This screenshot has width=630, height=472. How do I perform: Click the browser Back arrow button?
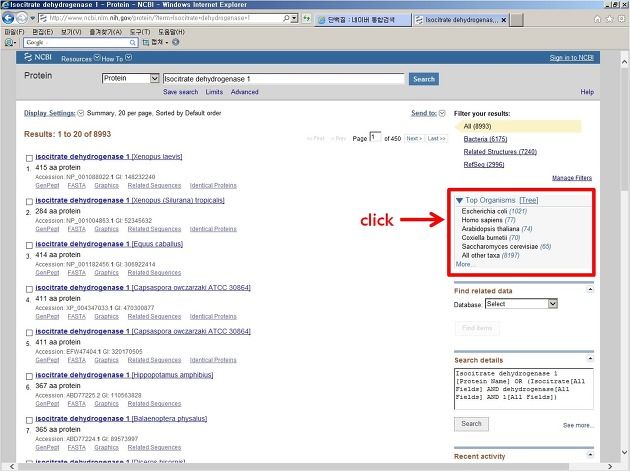[8, 18]
